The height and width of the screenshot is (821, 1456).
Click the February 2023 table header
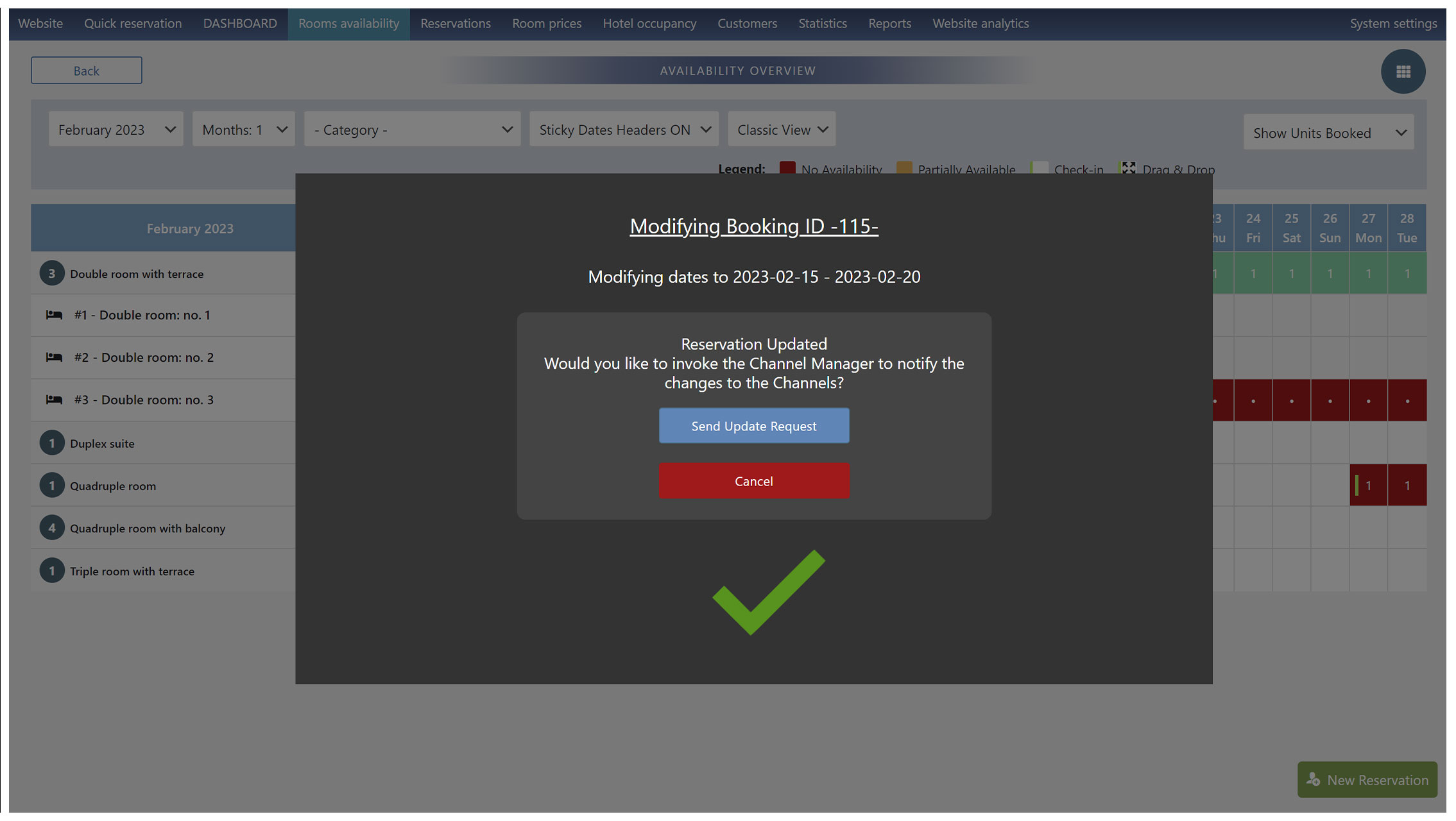pos(163,228)
